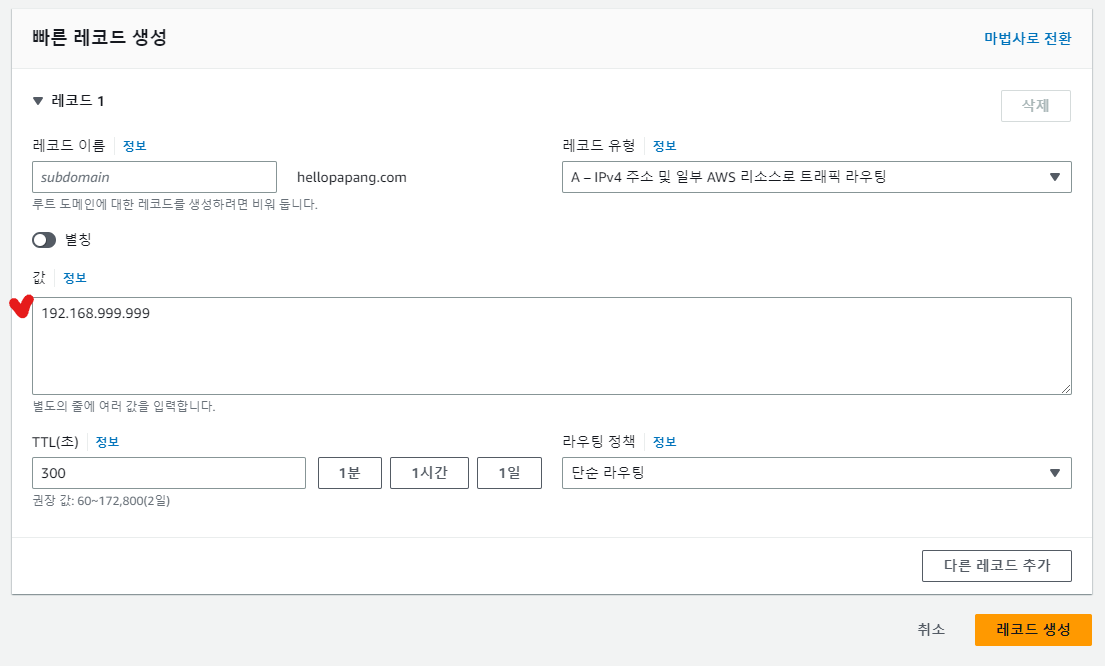1105x666 pixels.
Task: Collapse the 레코드 1 section triangle
Action: (x=38, y=101)
